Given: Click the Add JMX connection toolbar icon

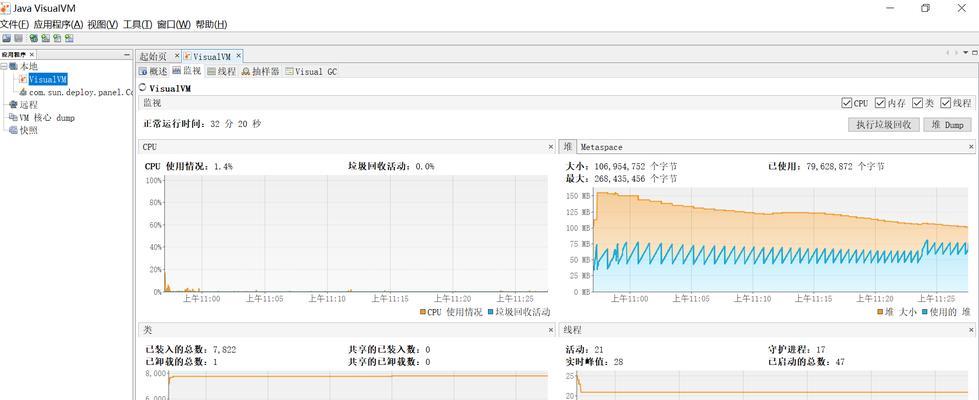Looking at the screenshot, I should pos(33,38).
